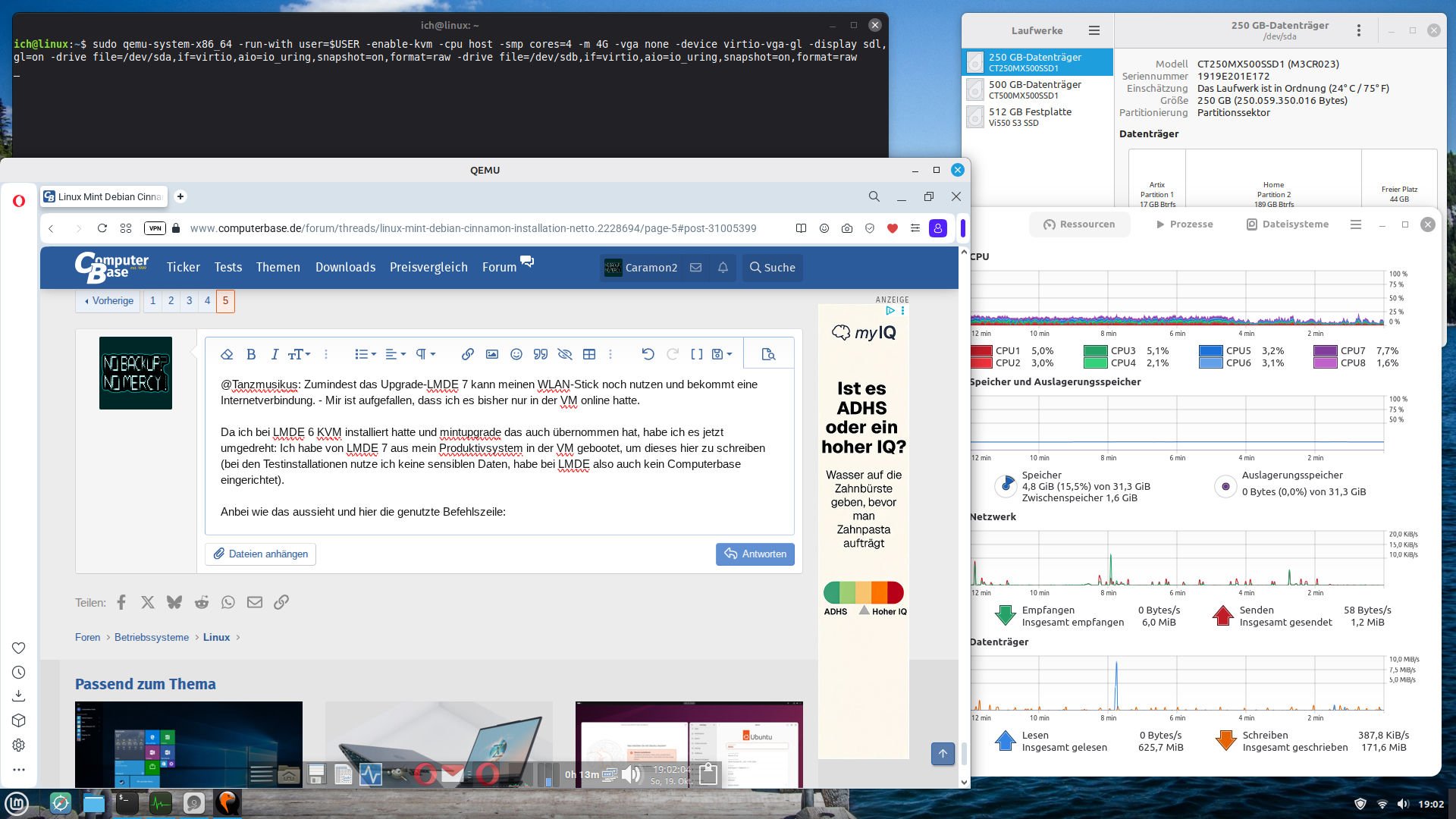Toggle bold formatting in the reply editor
The height and width of the screenshot is (819, 1456).
251,354
